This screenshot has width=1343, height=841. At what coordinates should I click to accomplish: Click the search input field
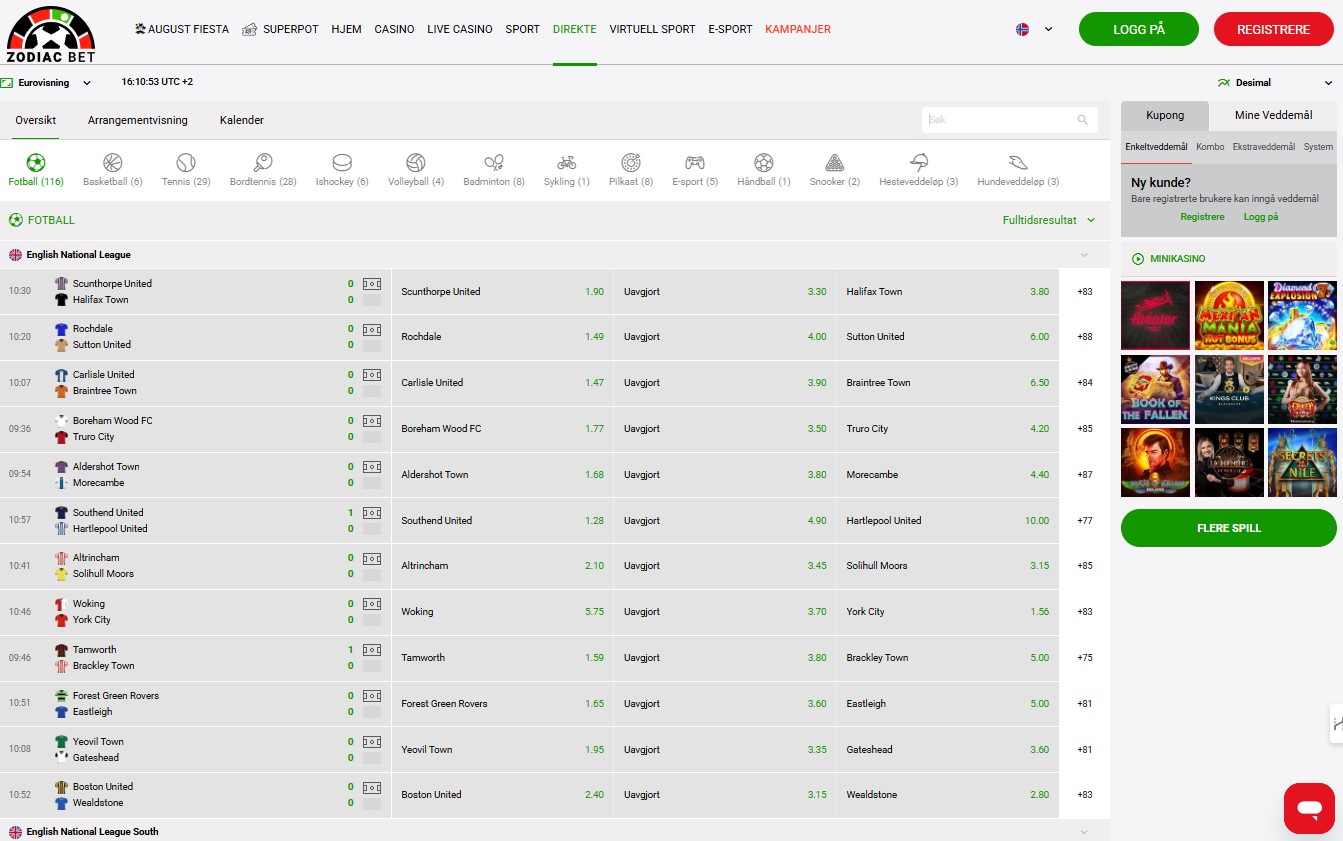tap(1000, 120)
